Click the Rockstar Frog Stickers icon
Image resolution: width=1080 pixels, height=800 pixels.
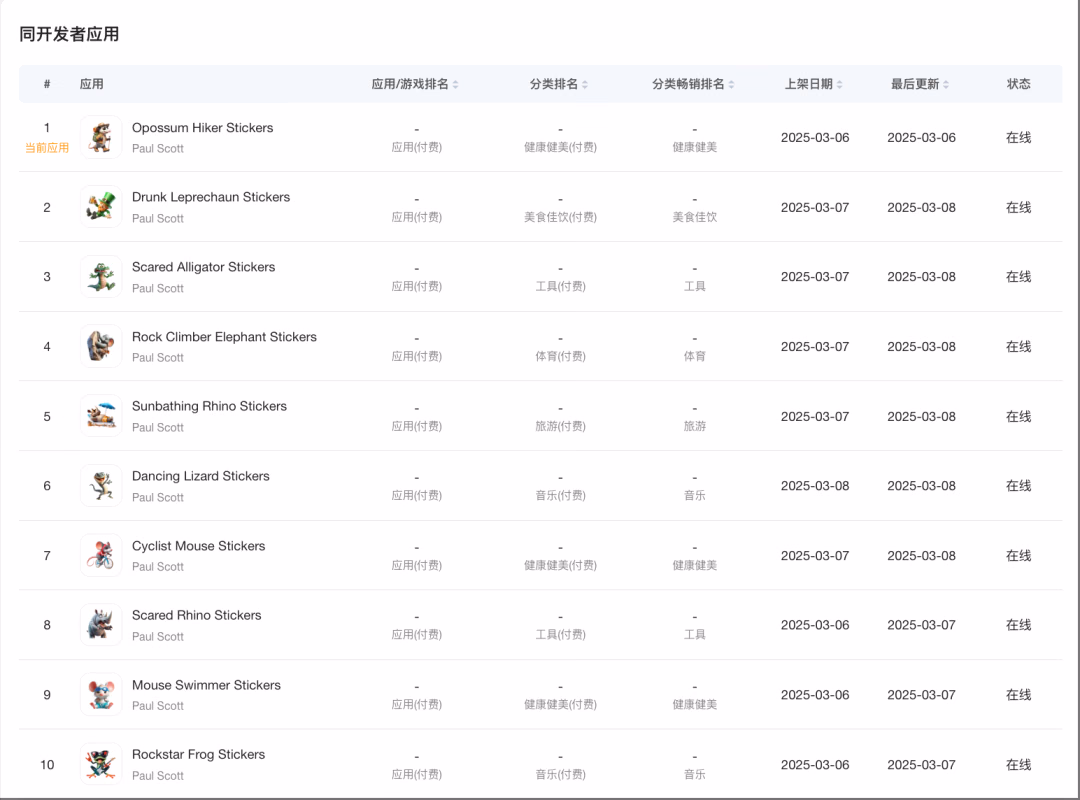click(101, 764)
